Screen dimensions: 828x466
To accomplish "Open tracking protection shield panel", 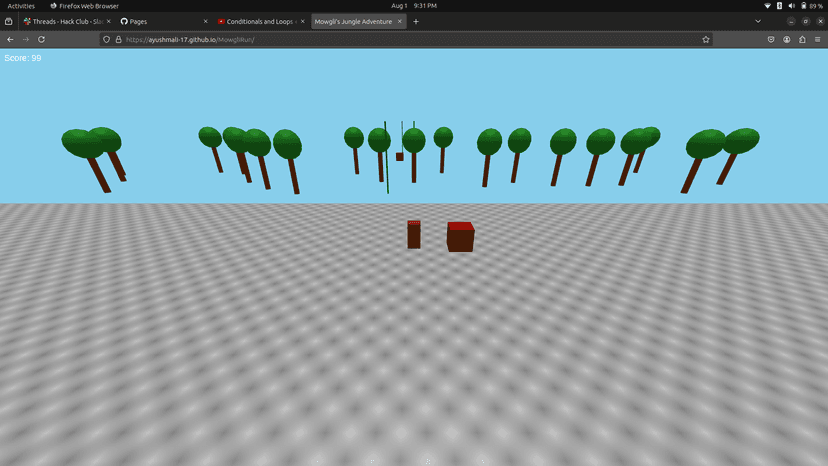I will coord(106,40).
